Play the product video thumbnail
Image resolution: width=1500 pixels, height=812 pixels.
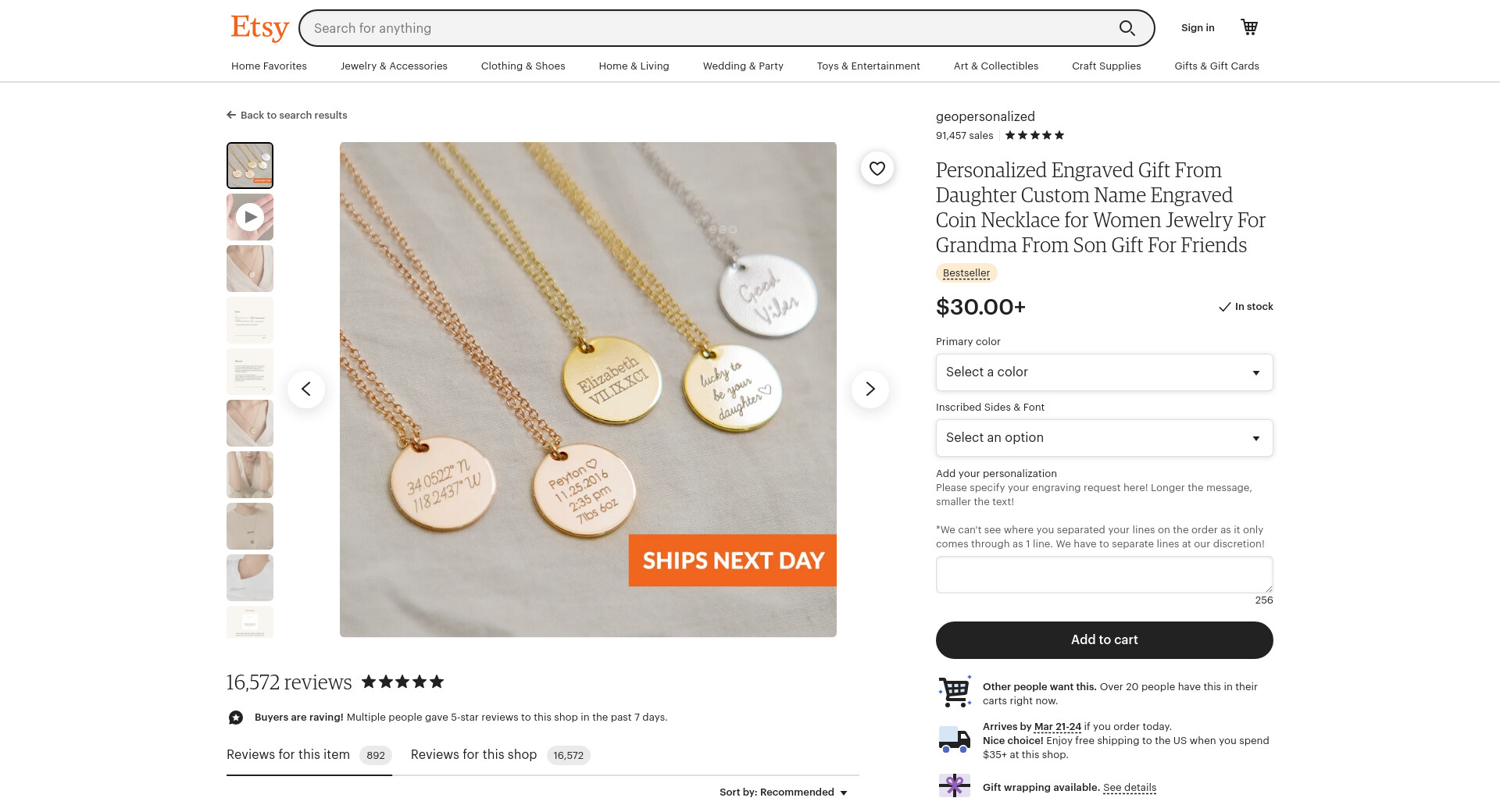coord(250,217)
